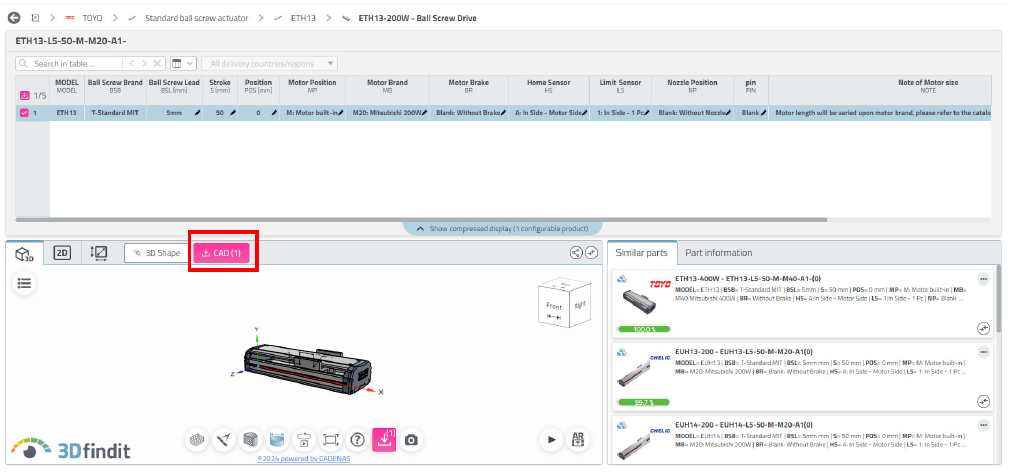Click the AR view icon
1009x473 pixels.
578,439
